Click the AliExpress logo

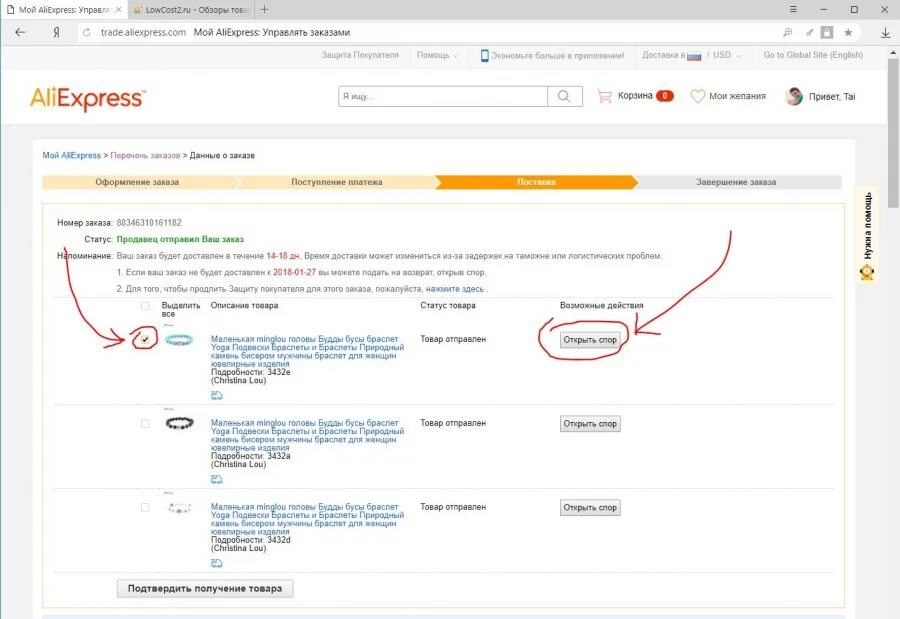tap(87, 98)
